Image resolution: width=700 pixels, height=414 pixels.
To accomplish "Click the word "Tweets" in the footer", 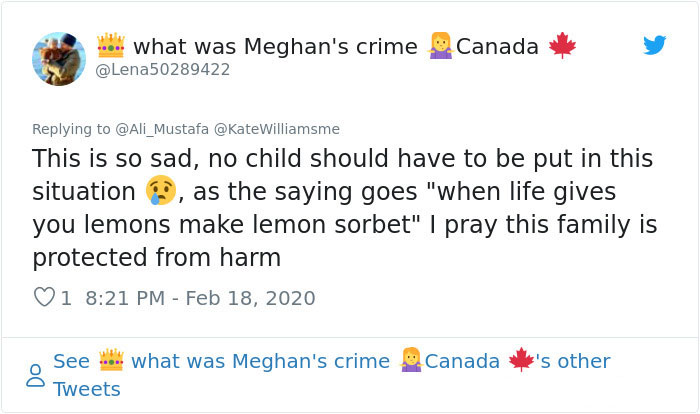I will tap(87, 389).
